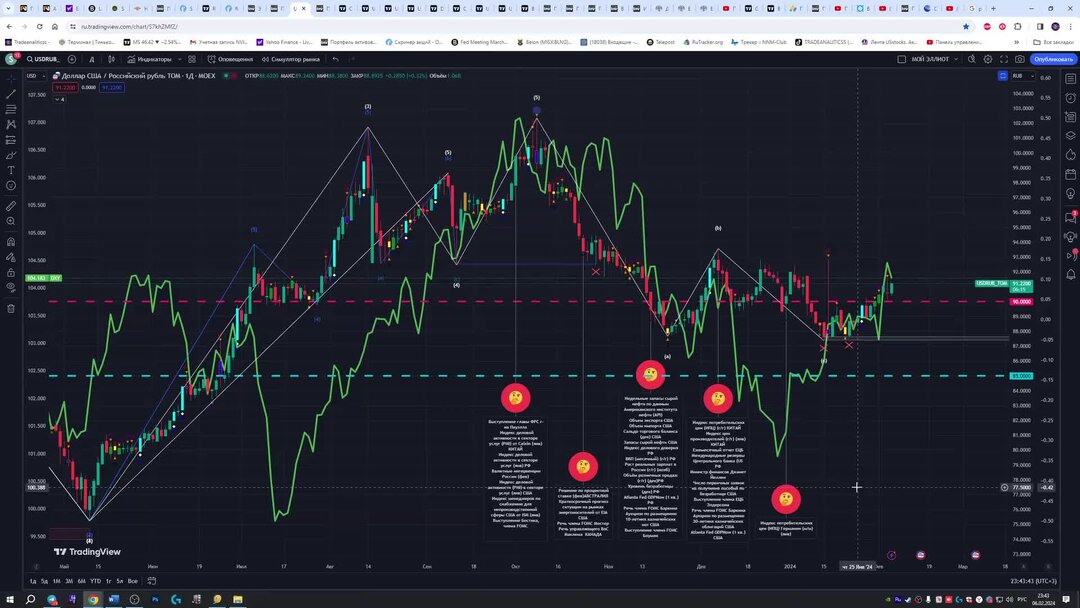The image size is (1080, 608).
Task: Open the USD currency dropdown near chart title
Action: [35, 76]
